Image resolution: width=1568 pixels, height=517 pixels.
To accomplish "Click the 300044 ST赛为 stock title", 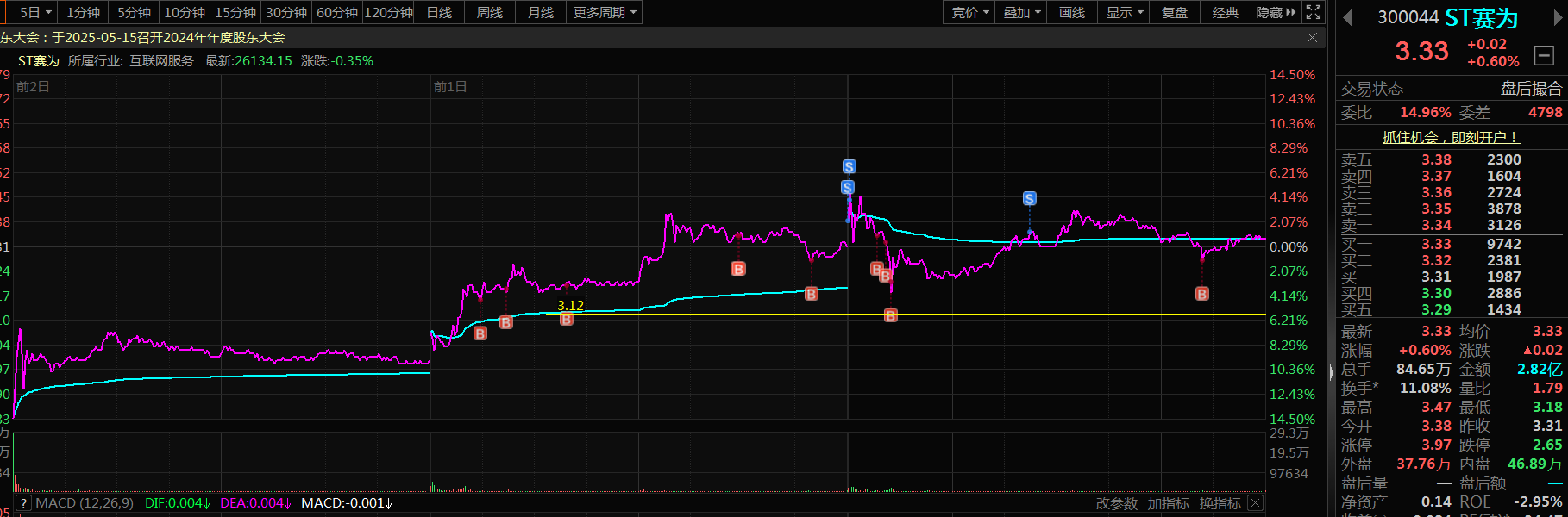I will (x=1447, y=17).
